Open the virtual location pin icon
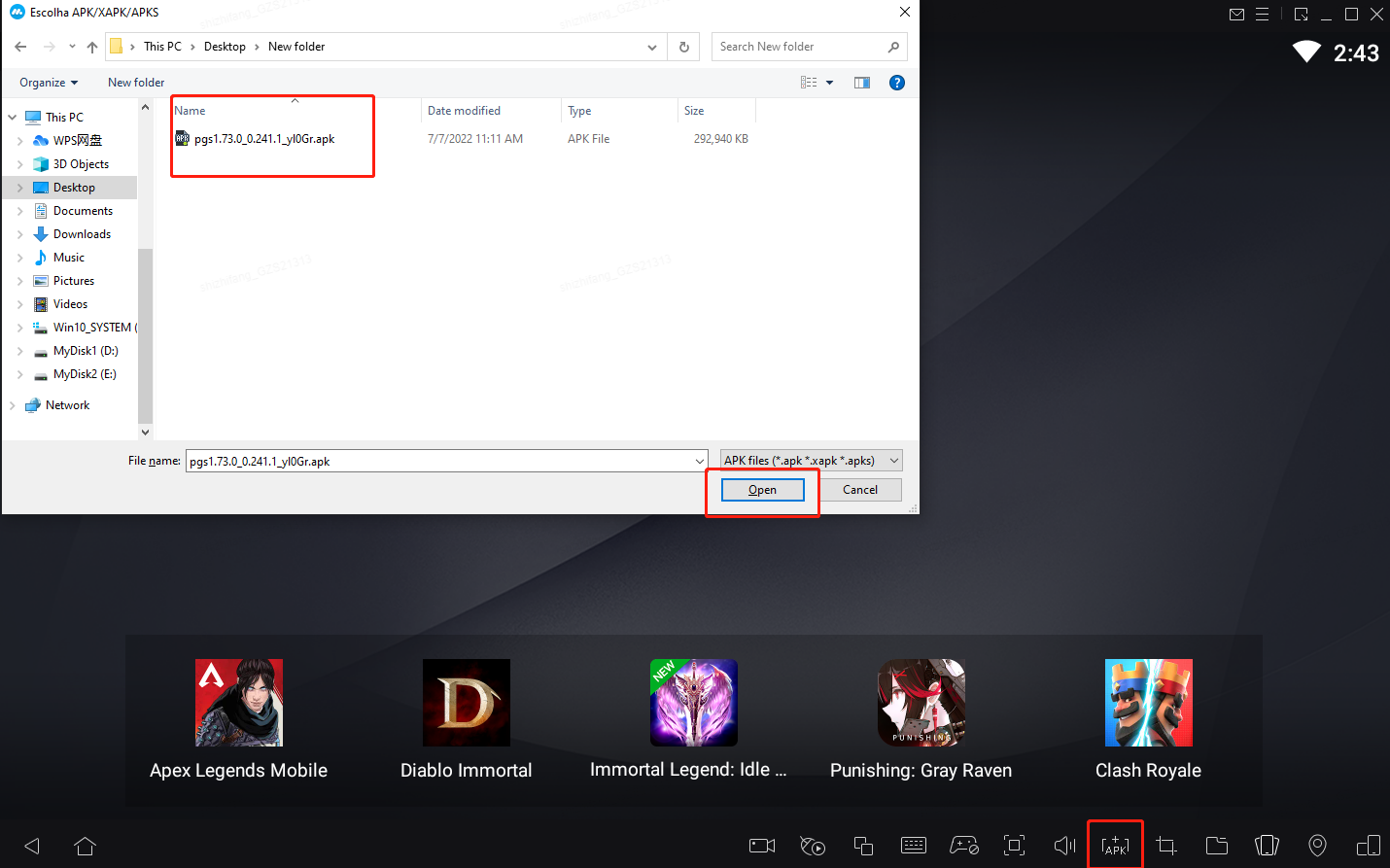Image resolution: width=1390 pixels, height=868 pixels. click(1317, 846)
